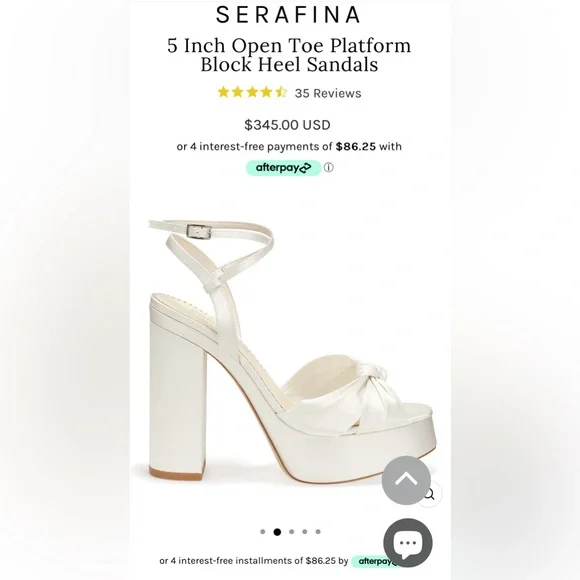Click the SERAFINA brand heading
This screenshot has width=580, height=580.
coord(288,15)
